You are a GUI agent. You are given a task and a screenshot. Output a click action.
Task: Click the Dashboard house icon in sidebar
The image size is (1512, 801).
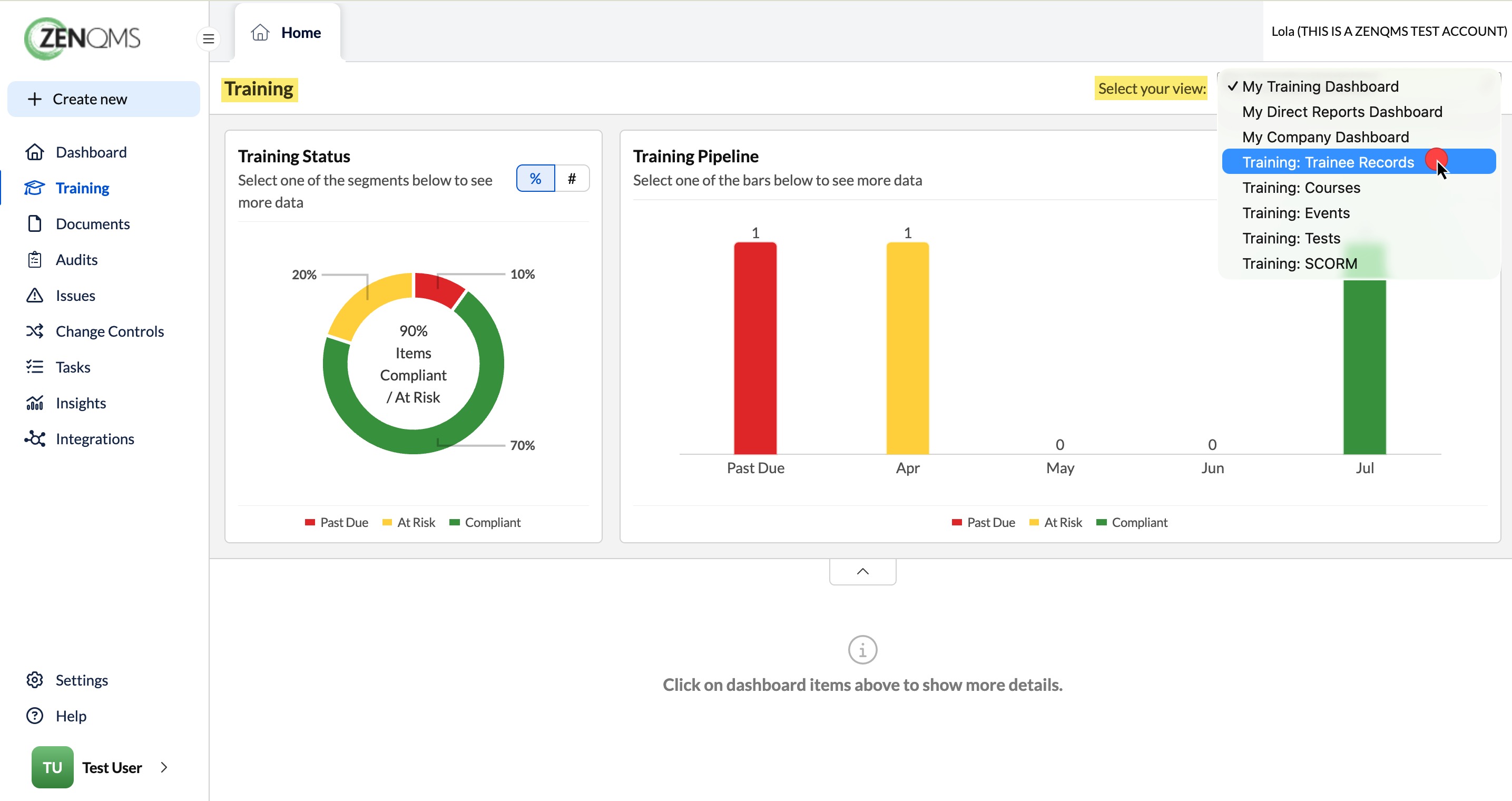point(35,152)
